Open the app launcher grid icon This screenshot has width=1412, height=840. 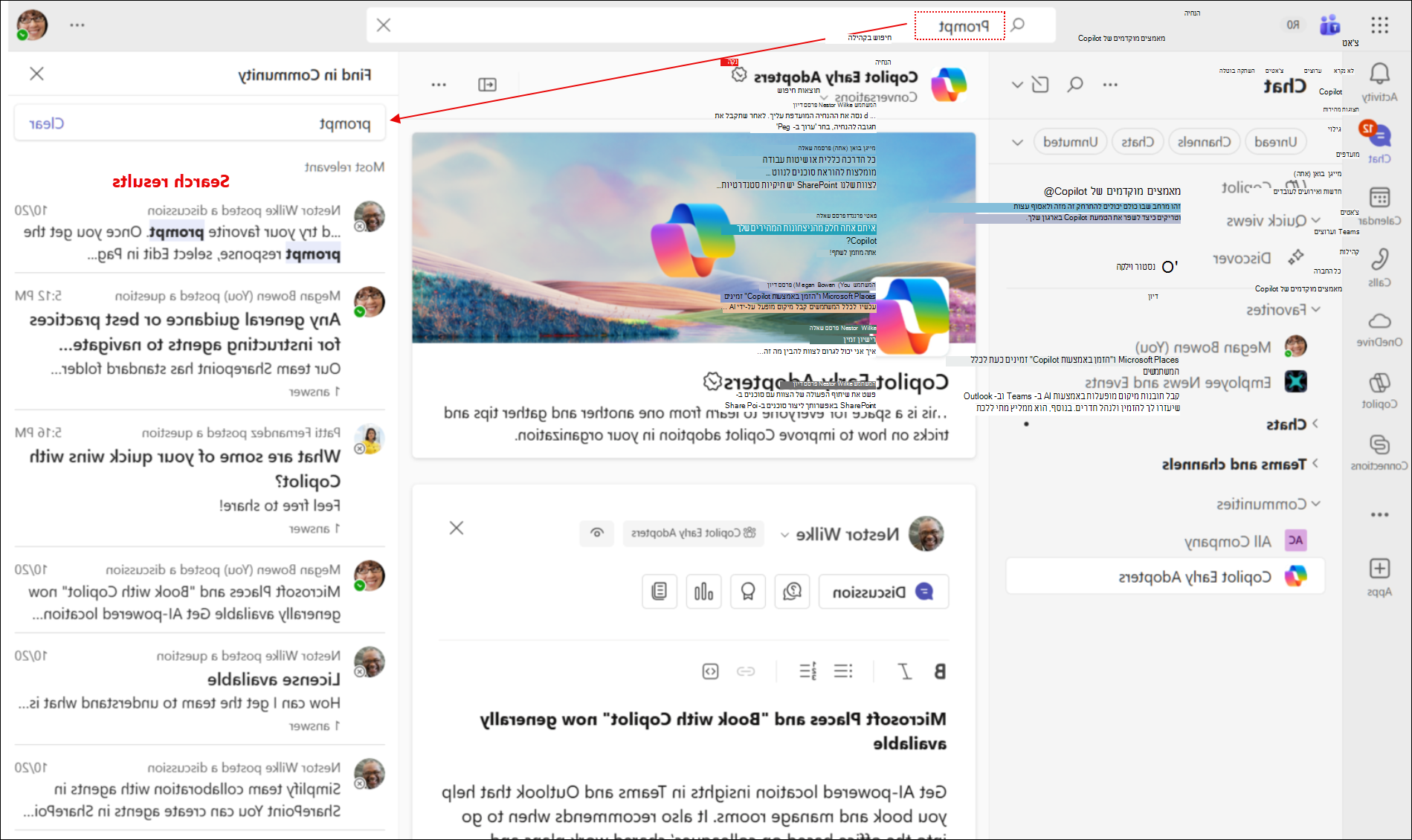tap(1380, 25)
